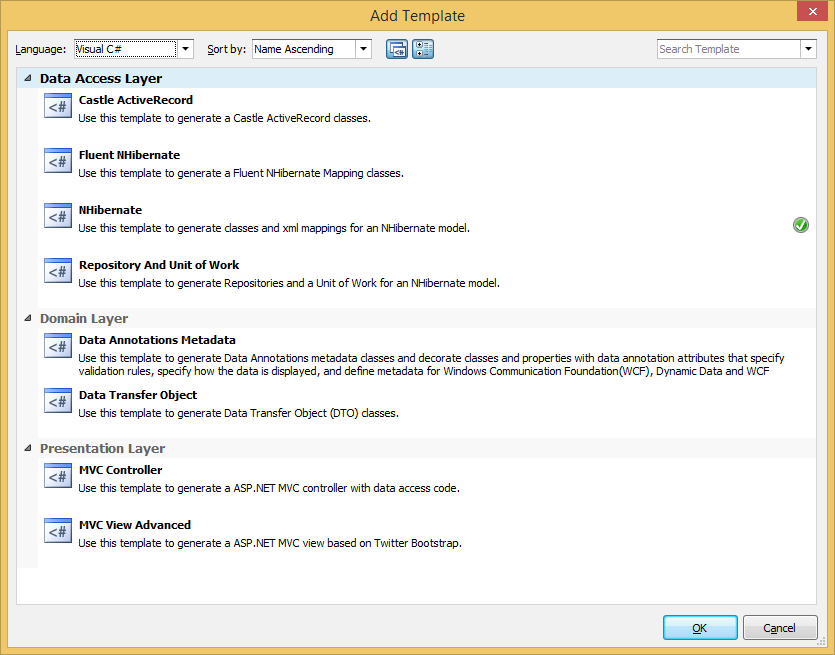Collapse the Domain Layer group
Image resolution: width=835 pixels, height=655 pixels.
[28, 318]
